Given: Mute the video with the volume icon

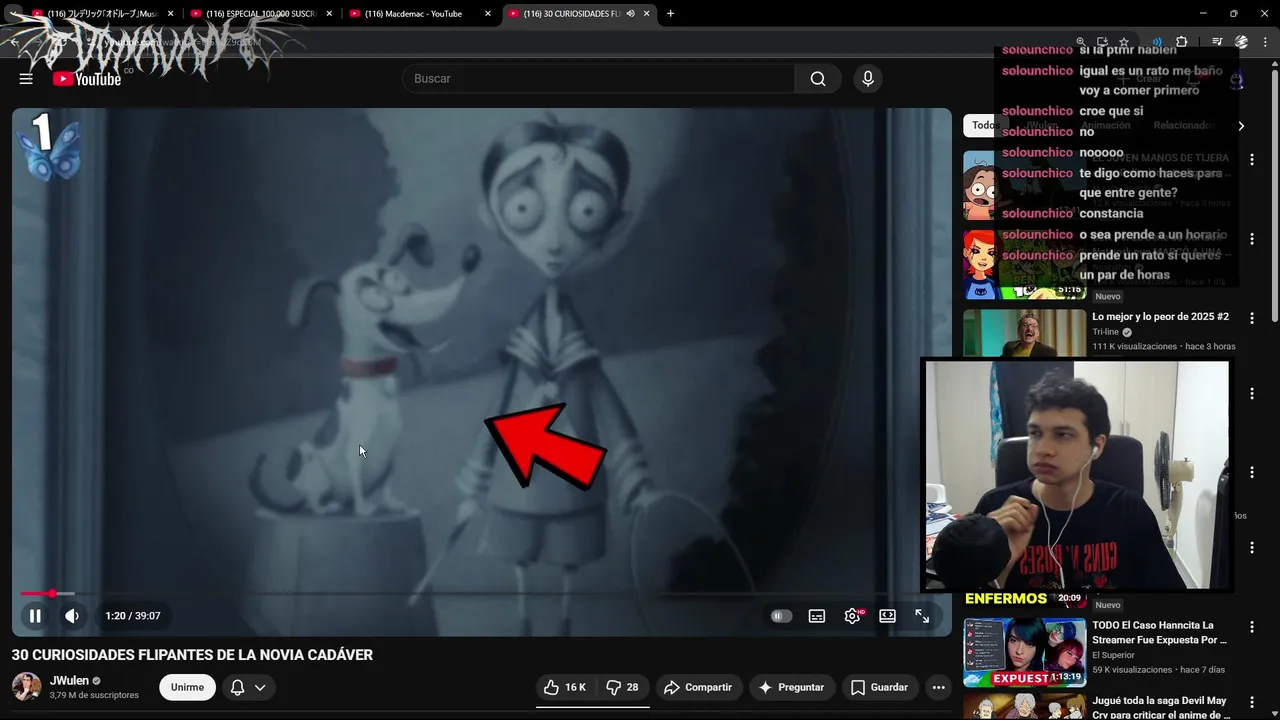Looking at the screenshot, I should pyautogui.click(x=72, y=616).
